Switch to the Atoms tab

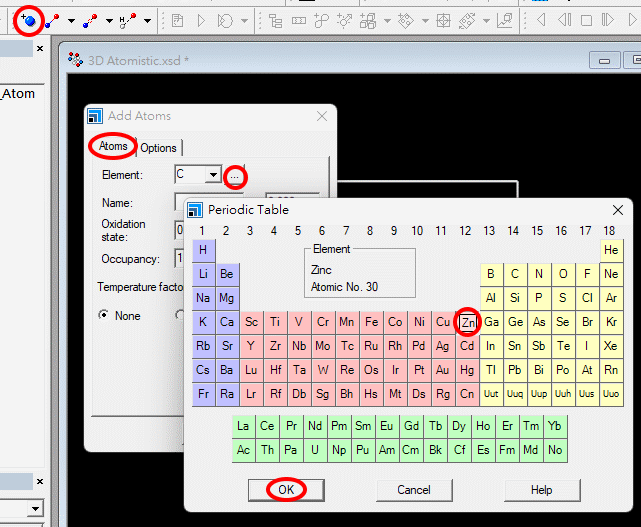coord(113,147)
